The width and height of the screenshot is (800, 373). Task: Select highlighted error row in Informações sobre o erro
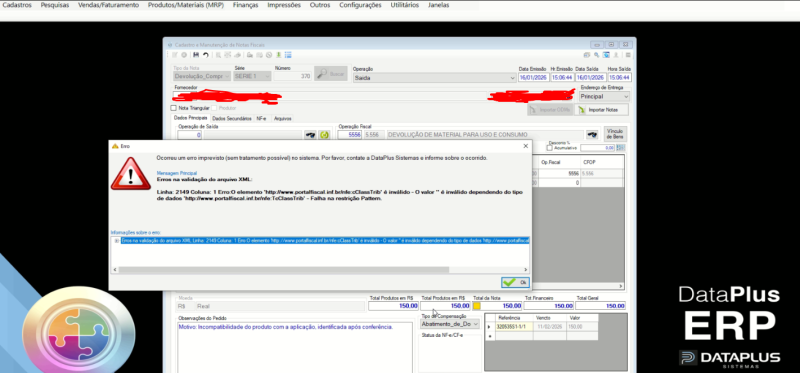tap(325, 240)
